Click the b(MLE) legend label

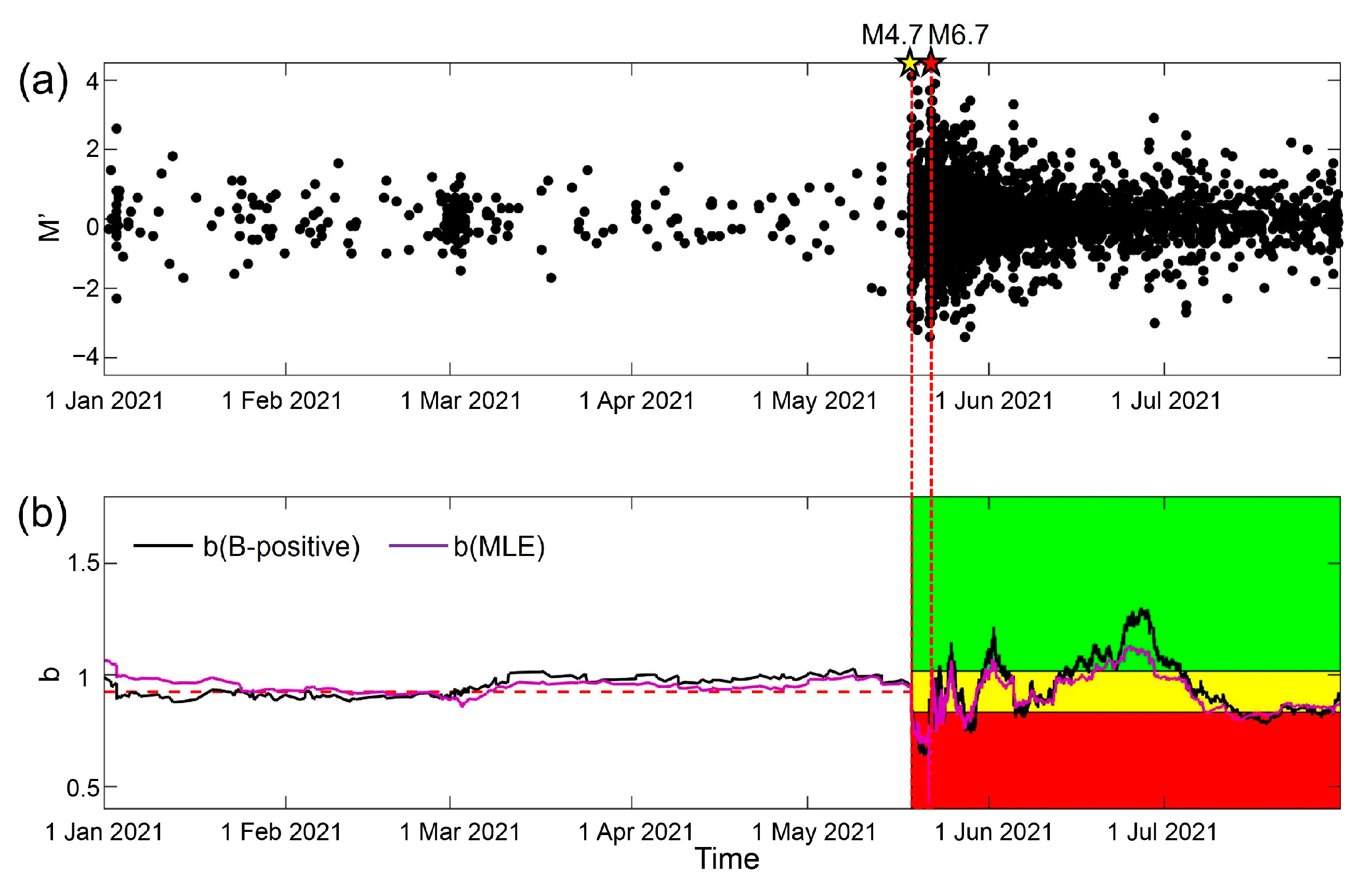(499, 547)
